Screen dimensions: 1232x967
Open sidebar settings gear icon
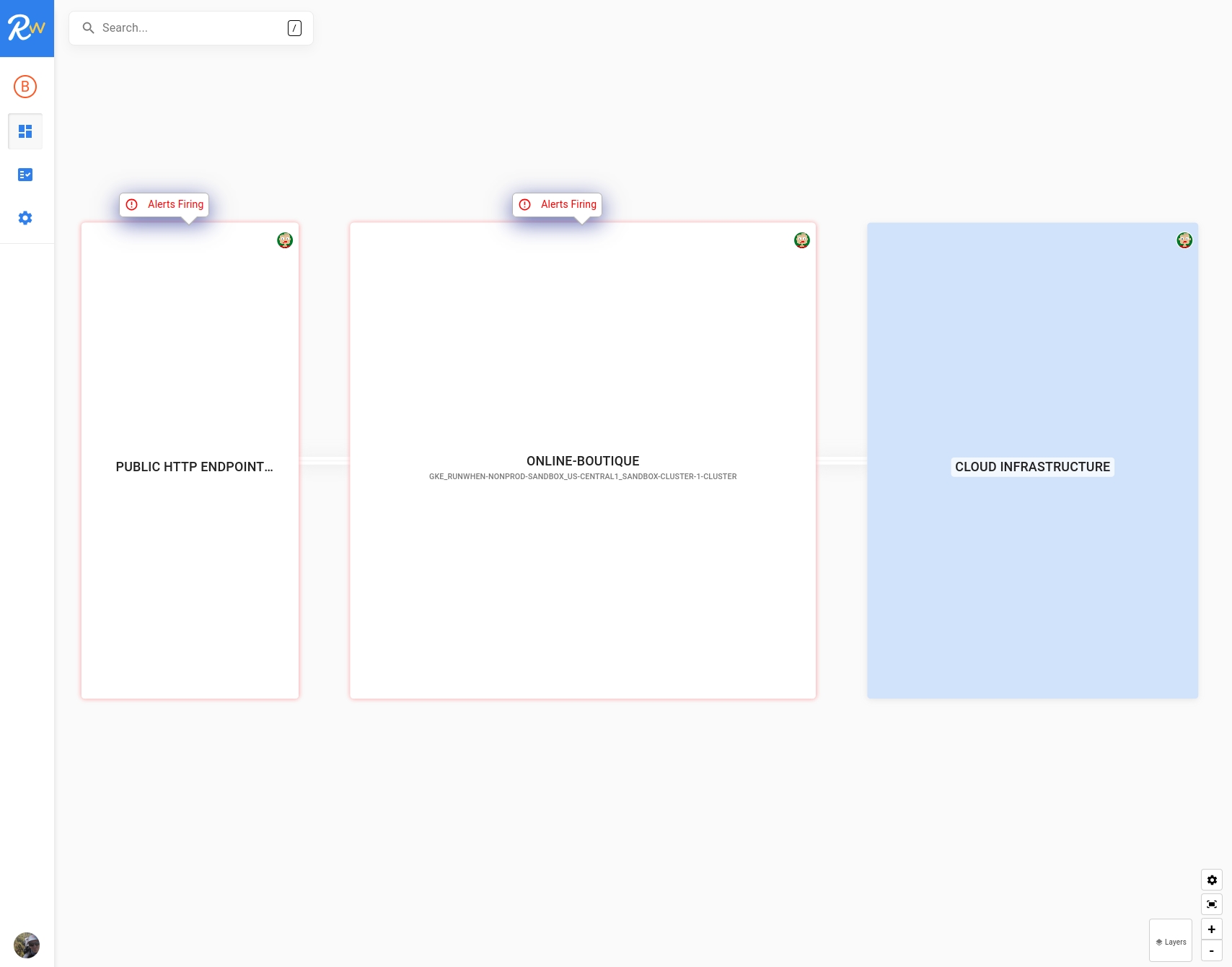point(25,218)
